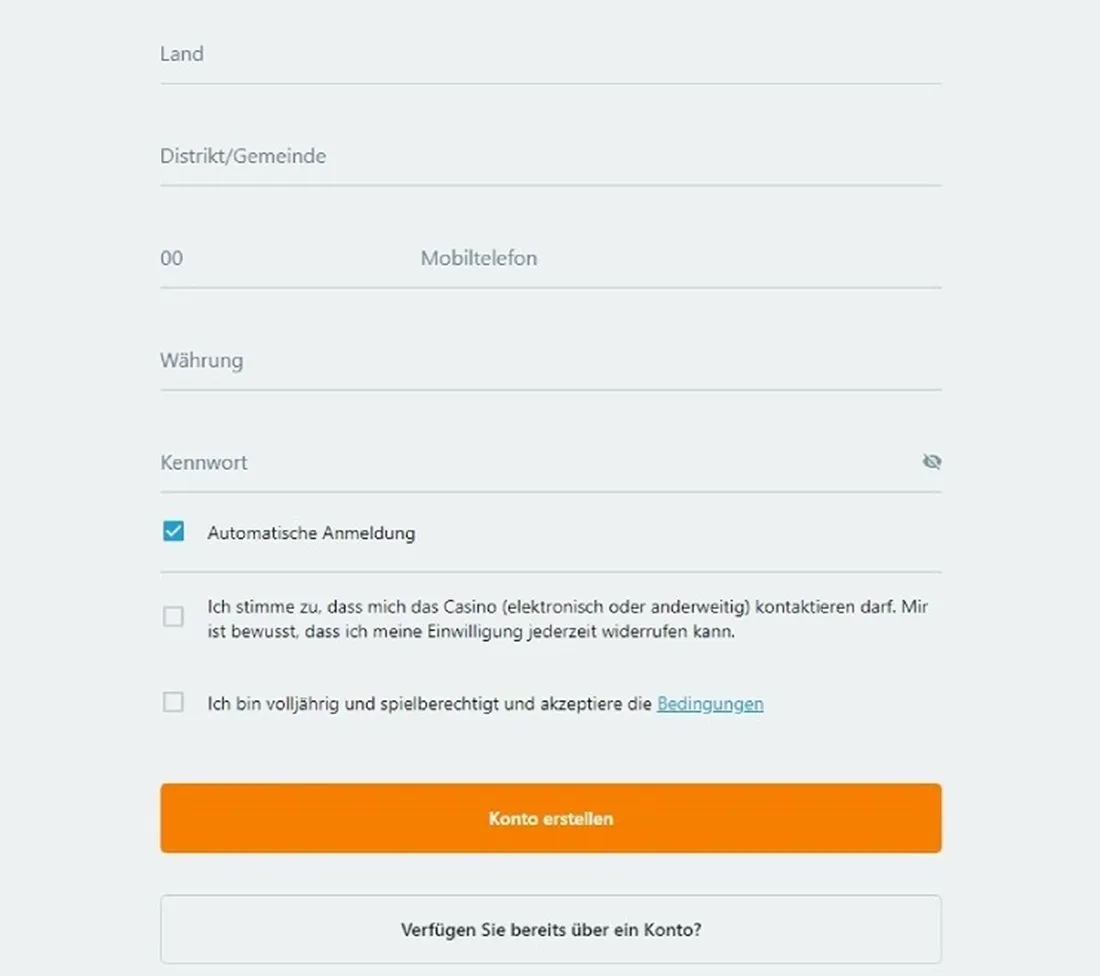
Task: Open the Land selection field
Action: 551,55
